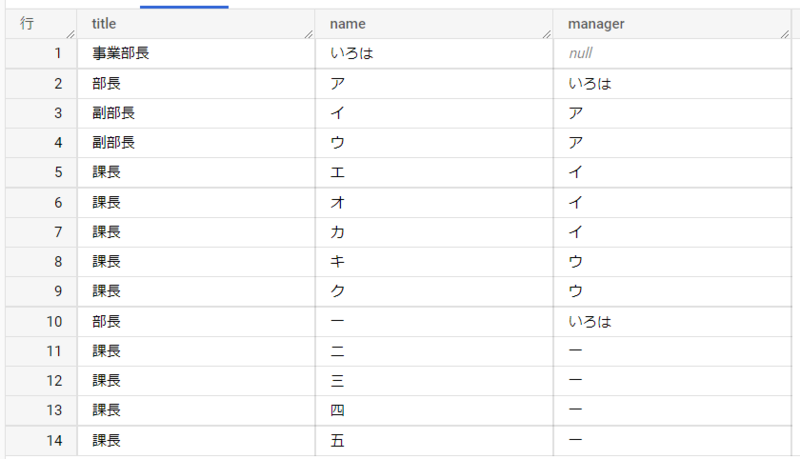Image resolution: width=800 pixels, height=459 pixels.
Task: Click the name column resize handle
Action: pyautogui.click(x=548, y=34)
